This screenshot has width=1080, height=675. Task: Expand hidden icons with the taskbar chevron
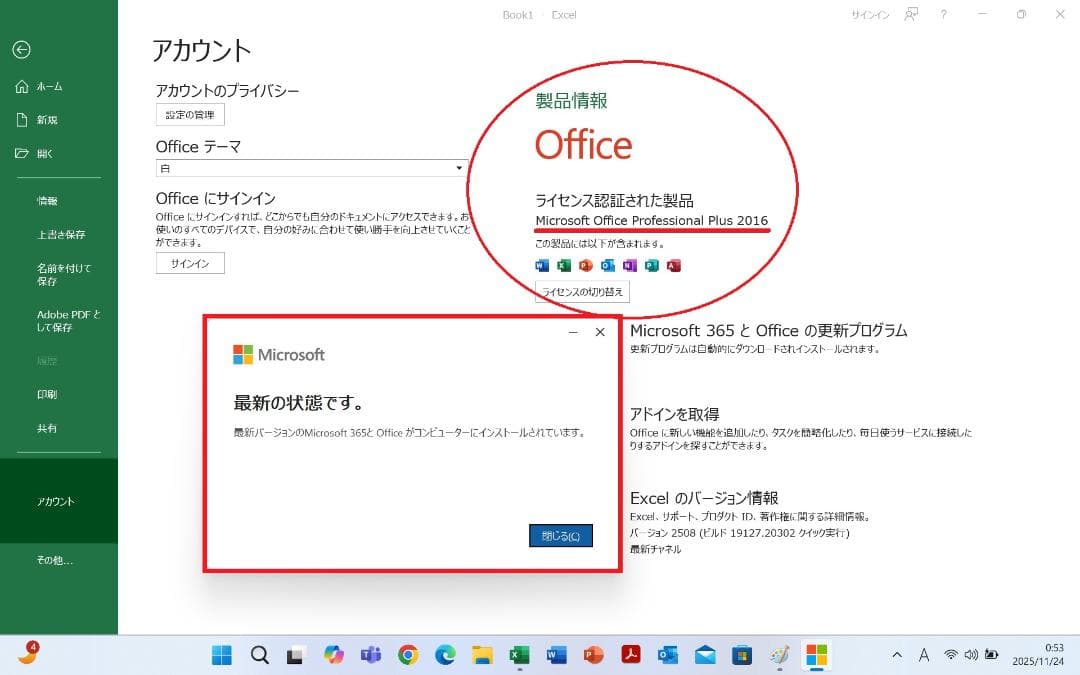pos(896,655)
